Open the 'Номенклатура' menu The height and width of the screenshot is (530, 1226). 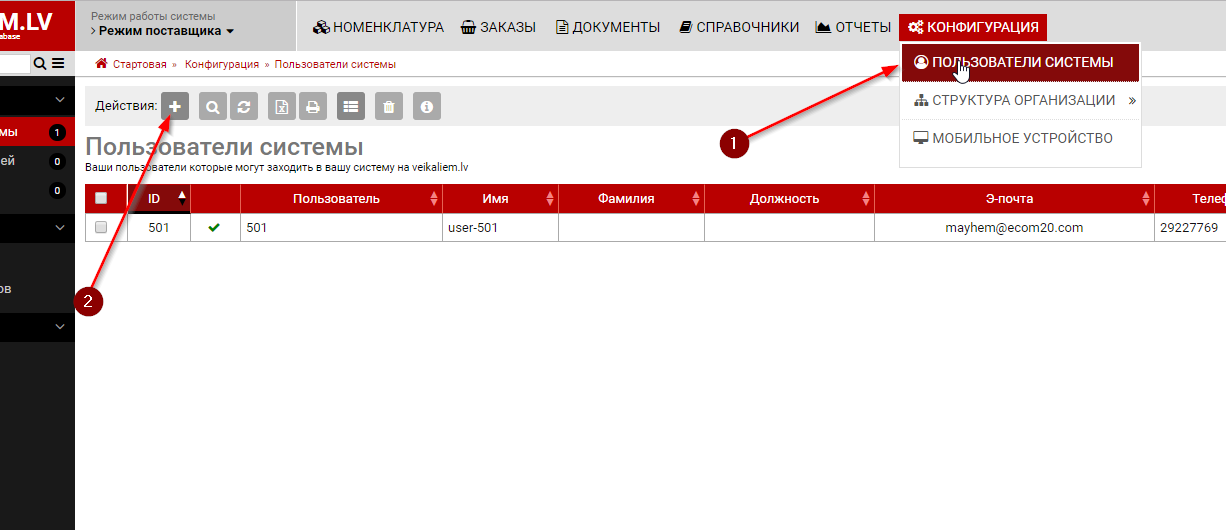[378, 27]
